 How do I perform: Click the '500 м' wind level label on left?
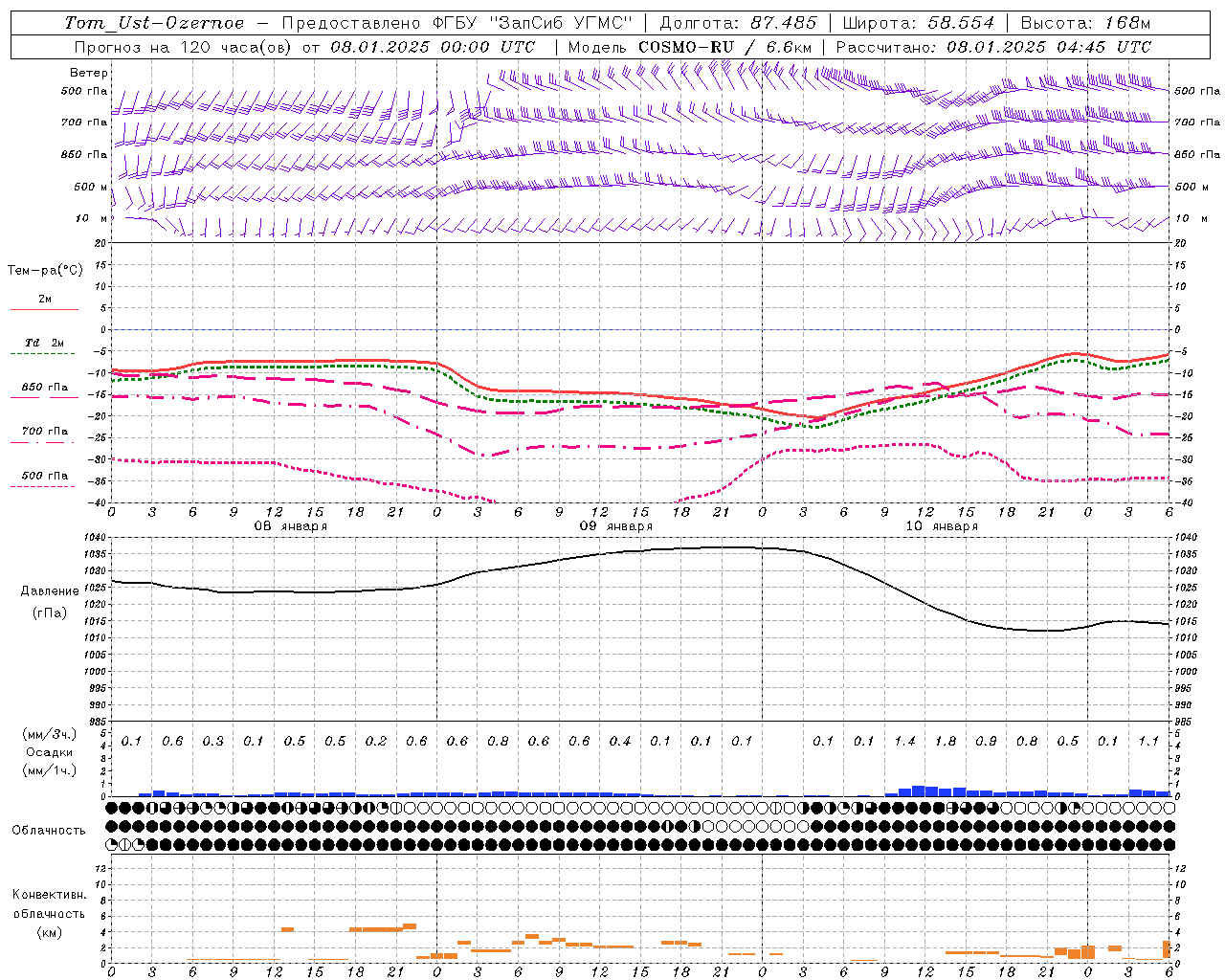[x=91, y=188]
